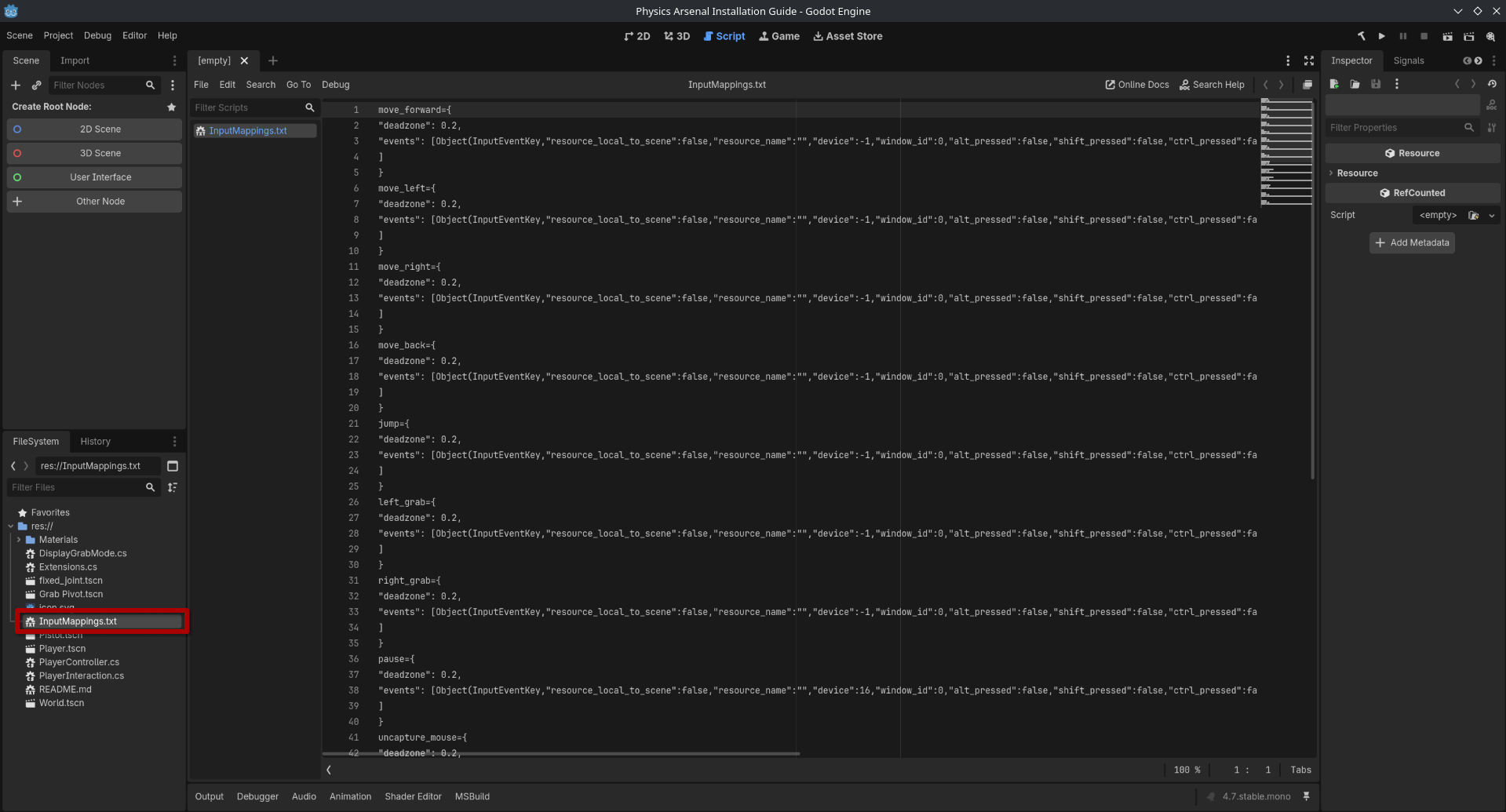
Task: Go to next script edit location
Action: 1282,85
